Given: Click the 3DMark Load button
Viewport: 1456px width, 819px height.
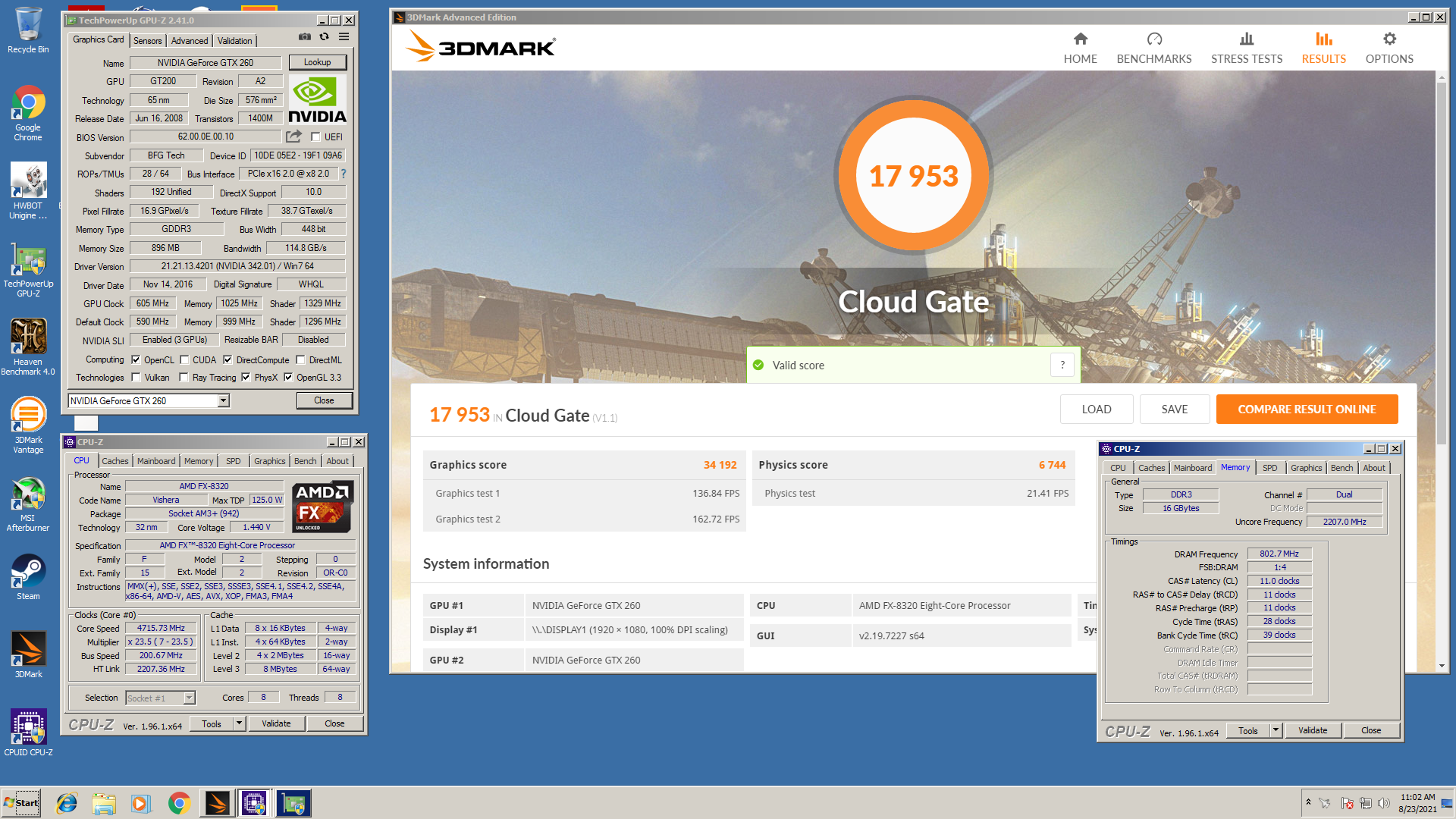Looking at the screenshot, I should click(1096, 409).
